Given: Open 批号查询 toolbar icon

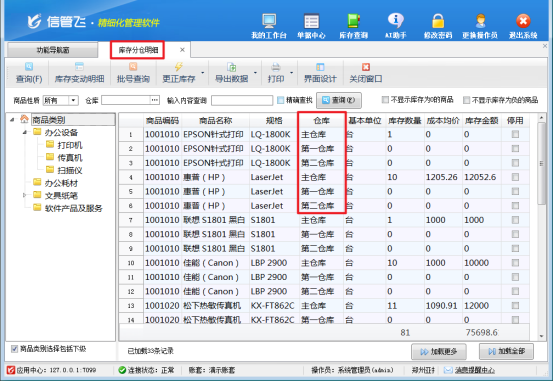Looking at the screenshot, I should [x=133, y=67].
